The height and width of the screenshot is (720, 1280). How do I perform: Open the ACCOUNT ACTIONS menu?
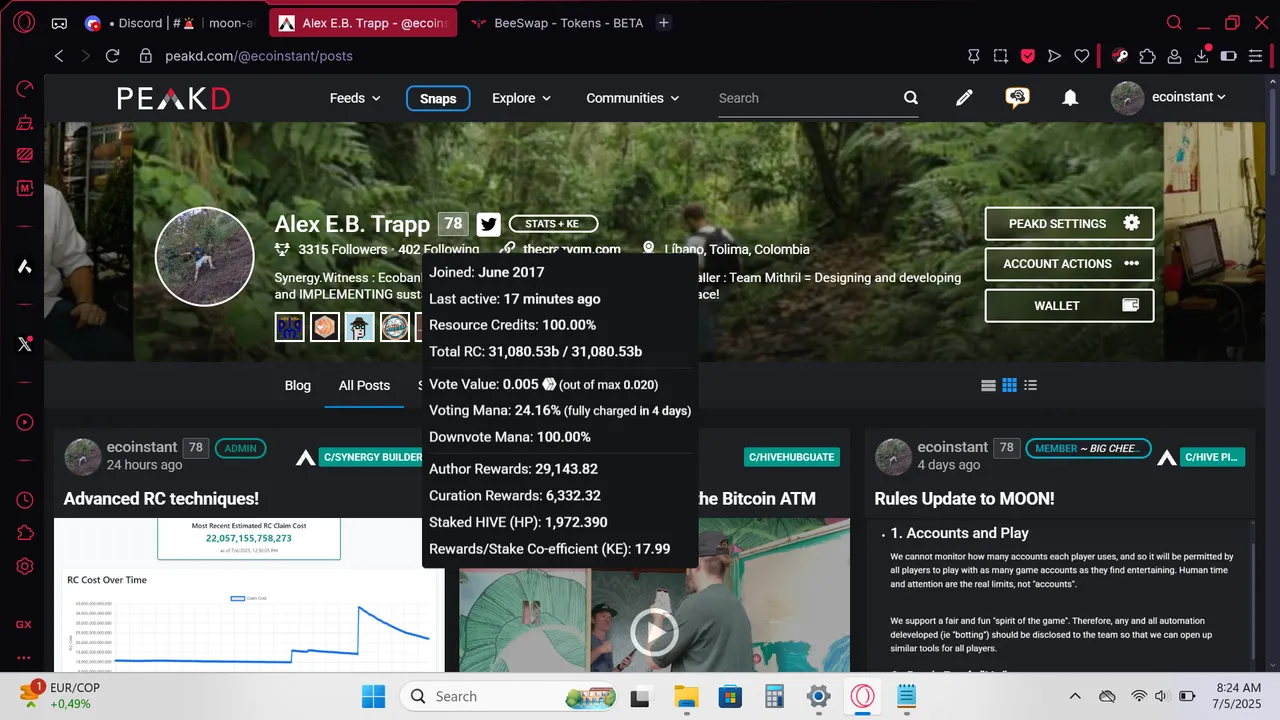(1069, 264)
